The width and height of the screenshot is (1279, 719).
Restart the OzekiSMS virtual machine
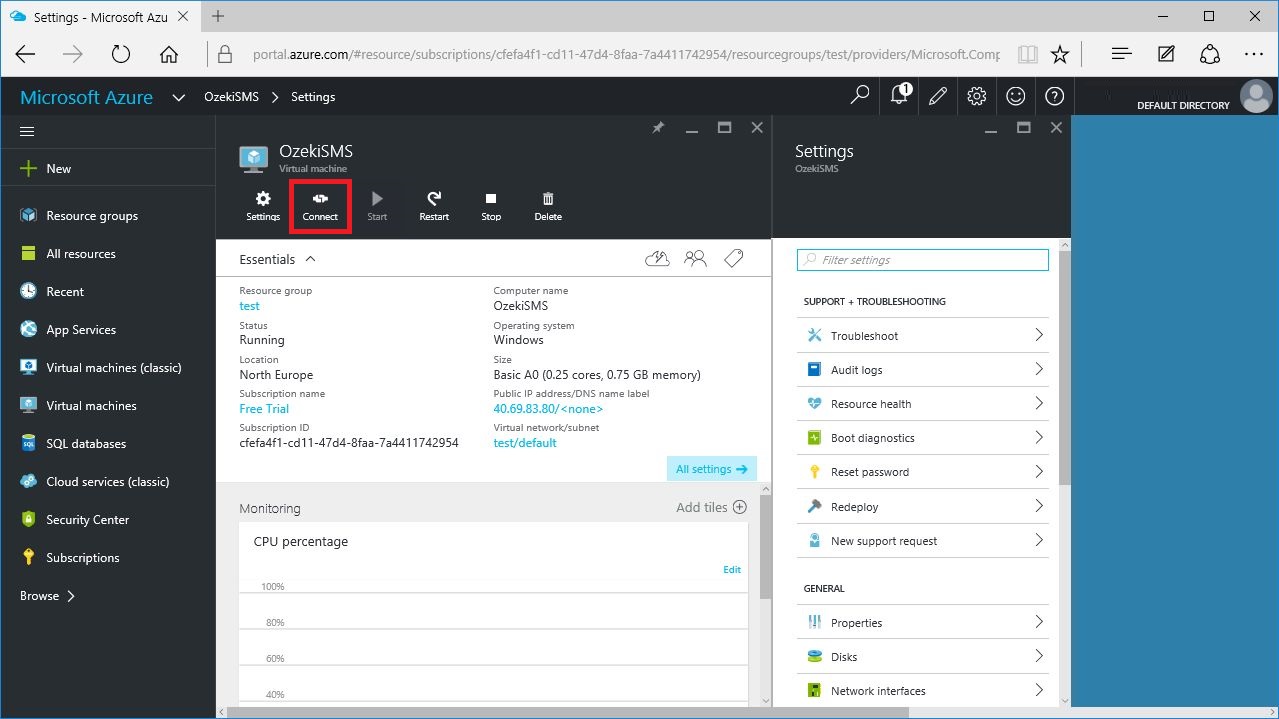(x=434, y=206)
